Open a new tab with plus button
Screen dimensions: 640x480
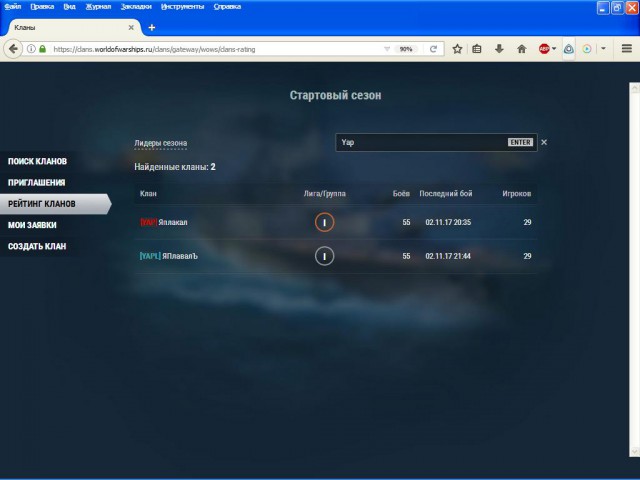coord(152,27)
